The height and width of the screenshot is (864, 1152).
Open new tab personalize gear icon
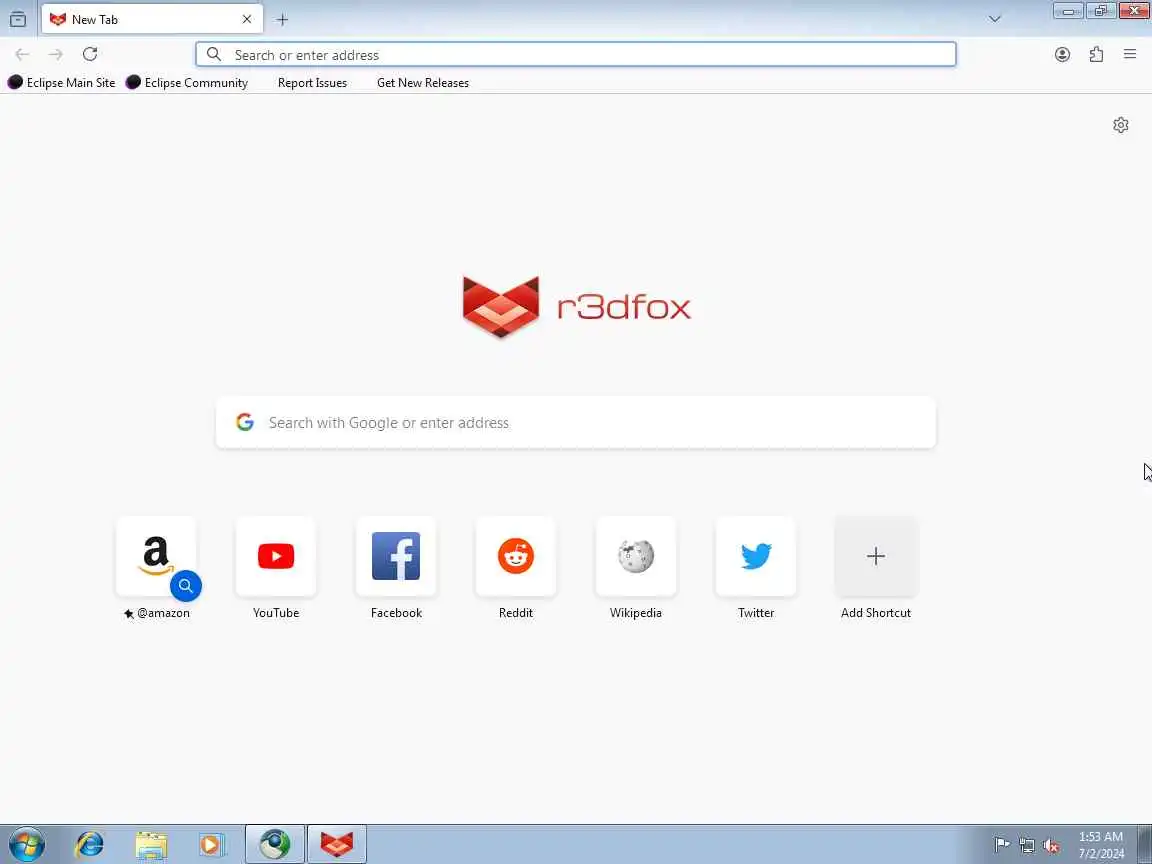[1120, 125]
